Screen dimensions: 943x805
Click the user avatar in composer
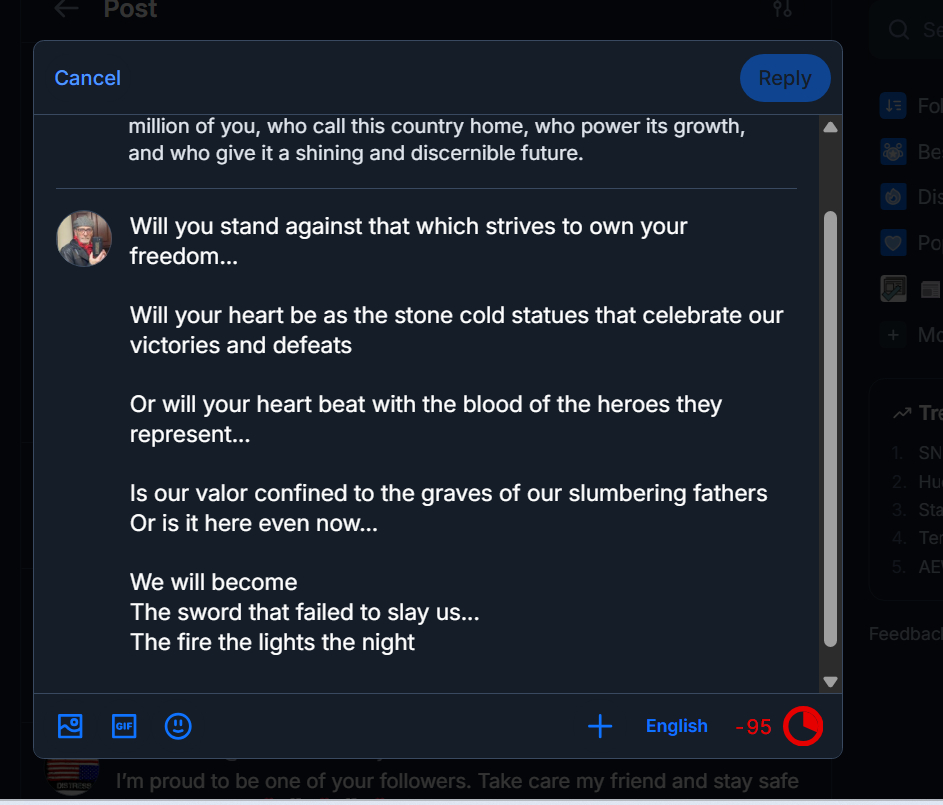pyautogui.click(x=84, y=239)
